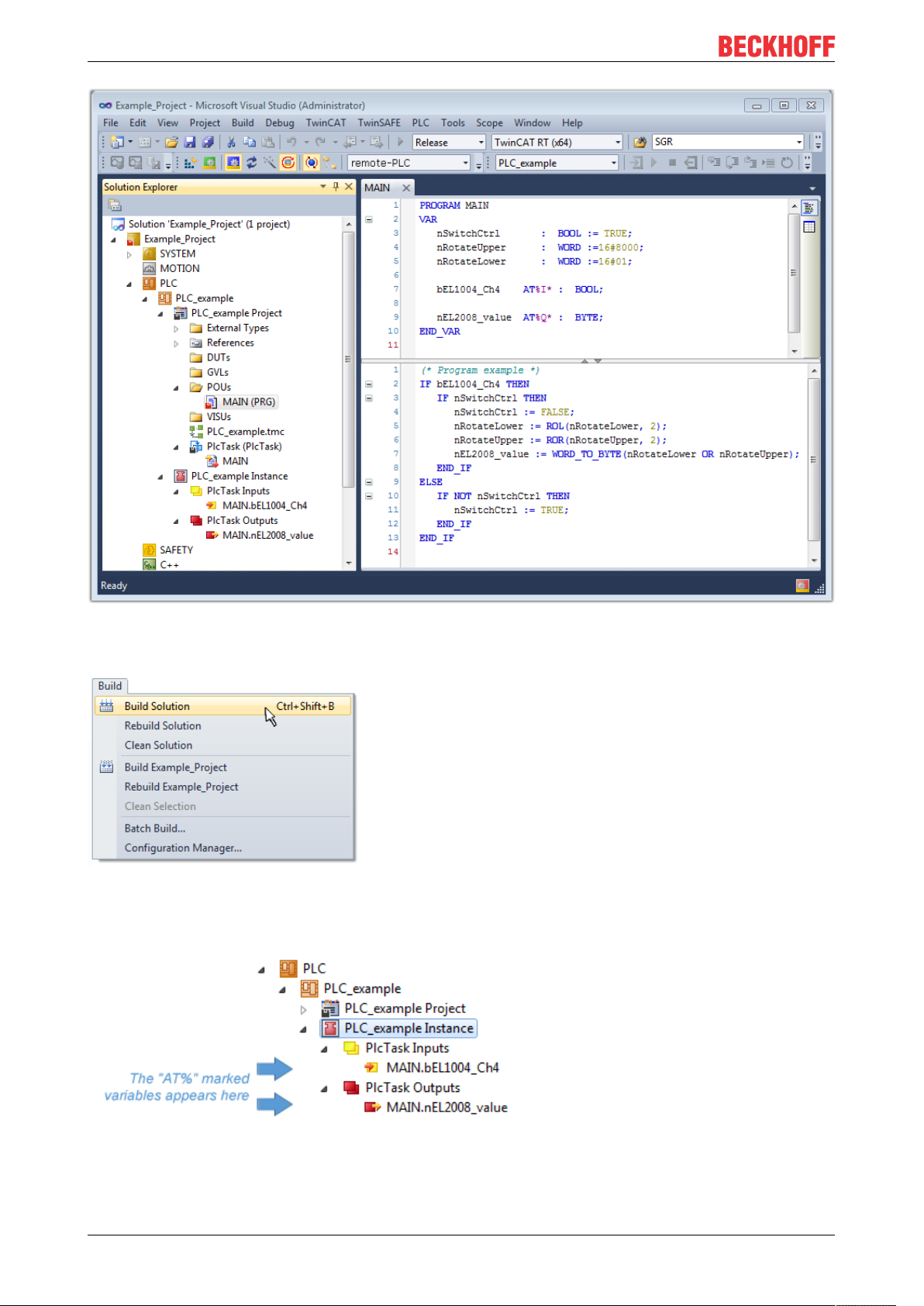This screenshot has width=924, height=1306.
Task: Open the PLC_example project dropdown
Action: 613,163
